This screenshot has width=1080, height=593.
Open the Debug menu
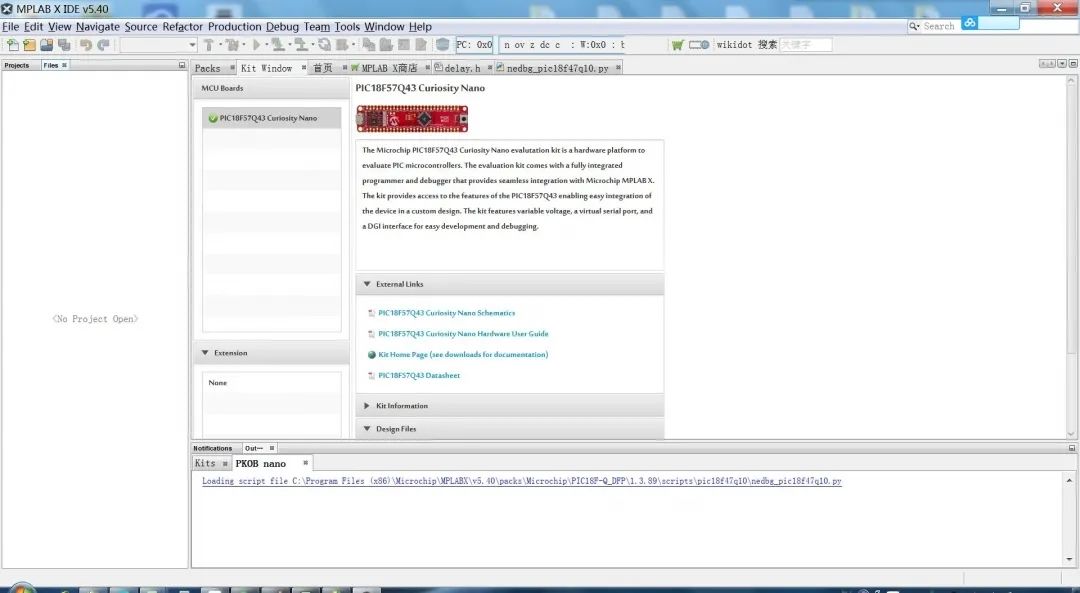pyautogui.click(x=282, y=27)
